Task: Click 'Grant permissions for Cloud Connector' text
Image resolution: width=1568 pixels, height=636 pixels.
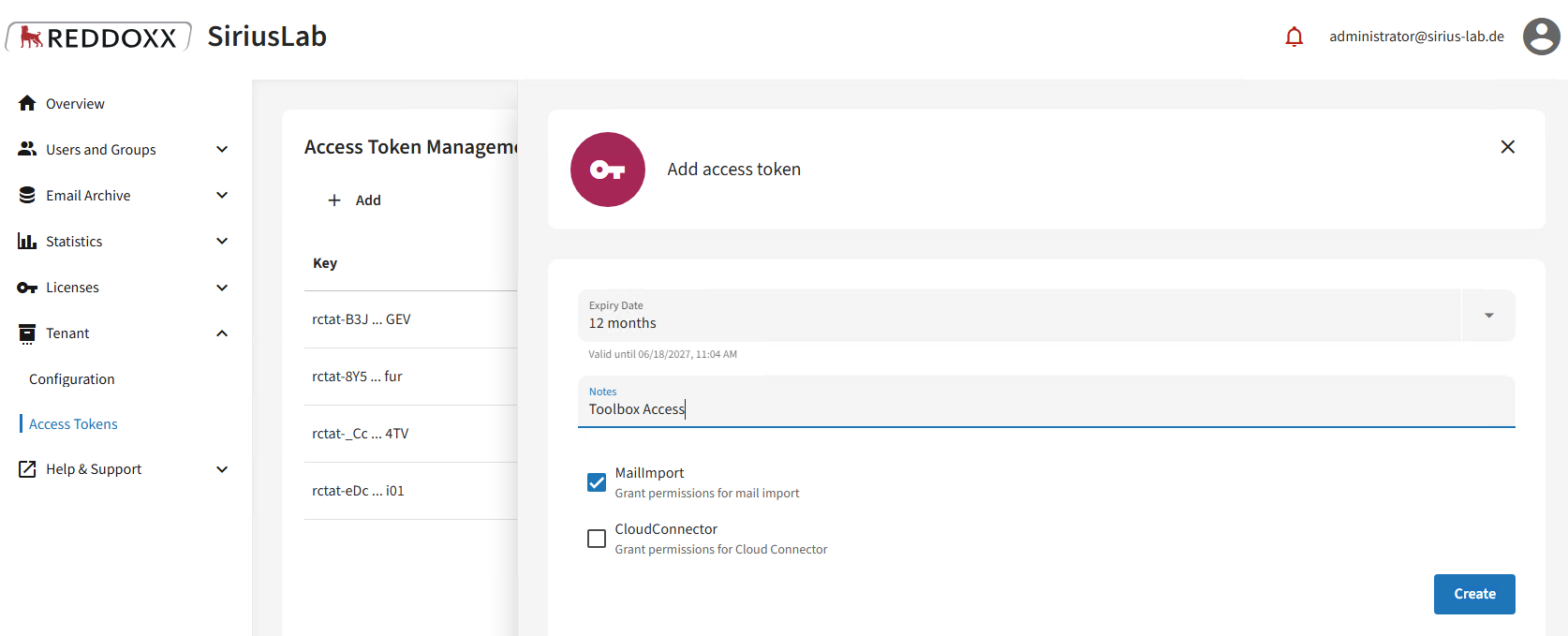Action: coord(721,550)
